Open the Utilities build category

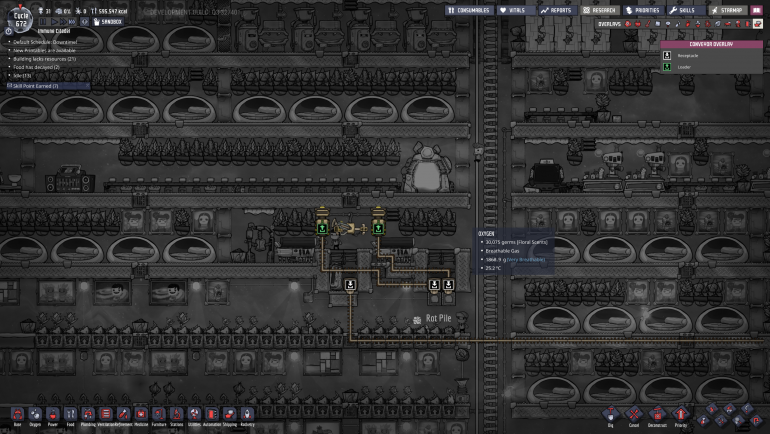(x=194, y=415)
